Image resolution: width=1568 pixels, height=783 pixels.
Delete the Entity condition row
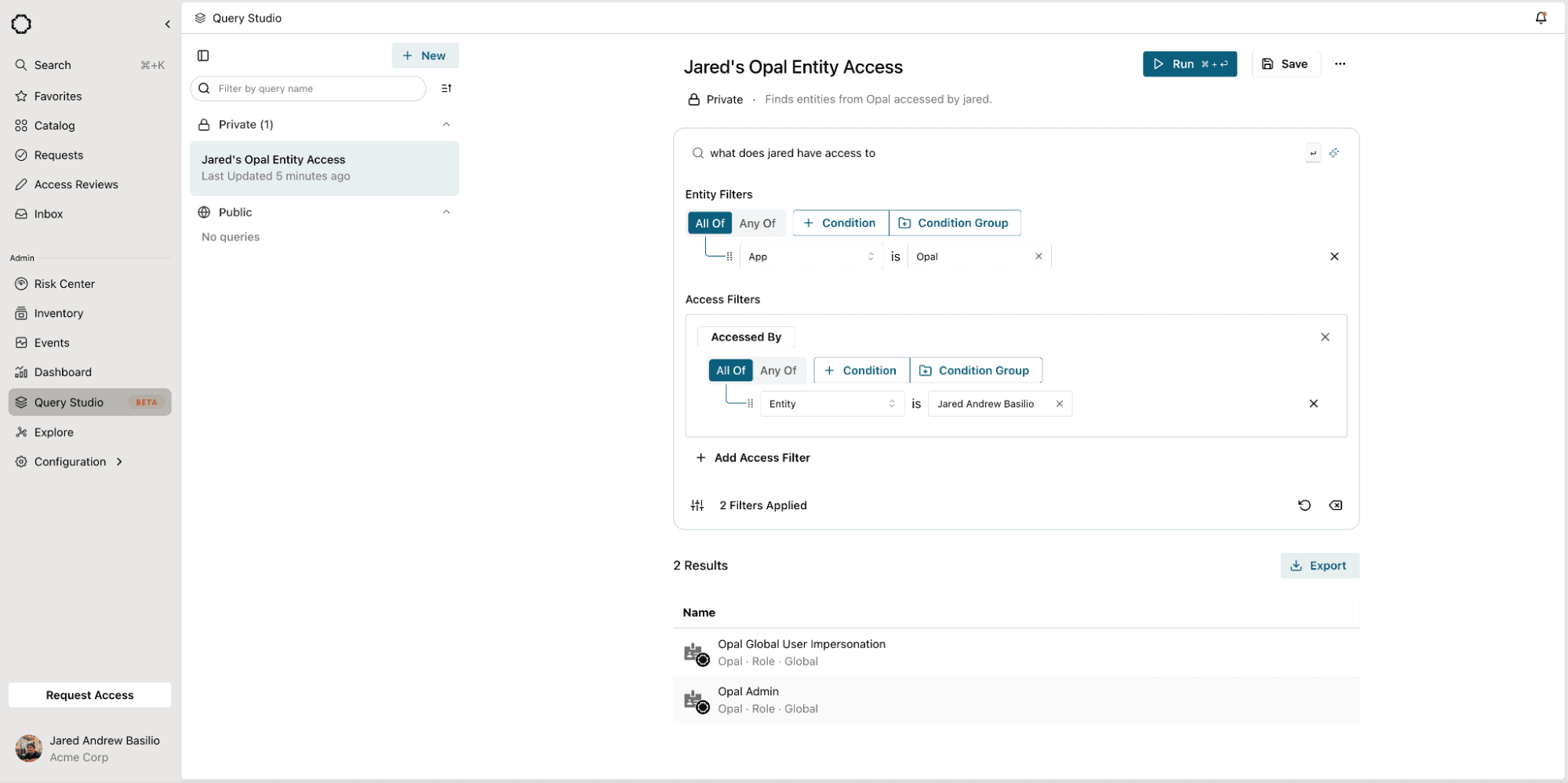pos(1314,404)
